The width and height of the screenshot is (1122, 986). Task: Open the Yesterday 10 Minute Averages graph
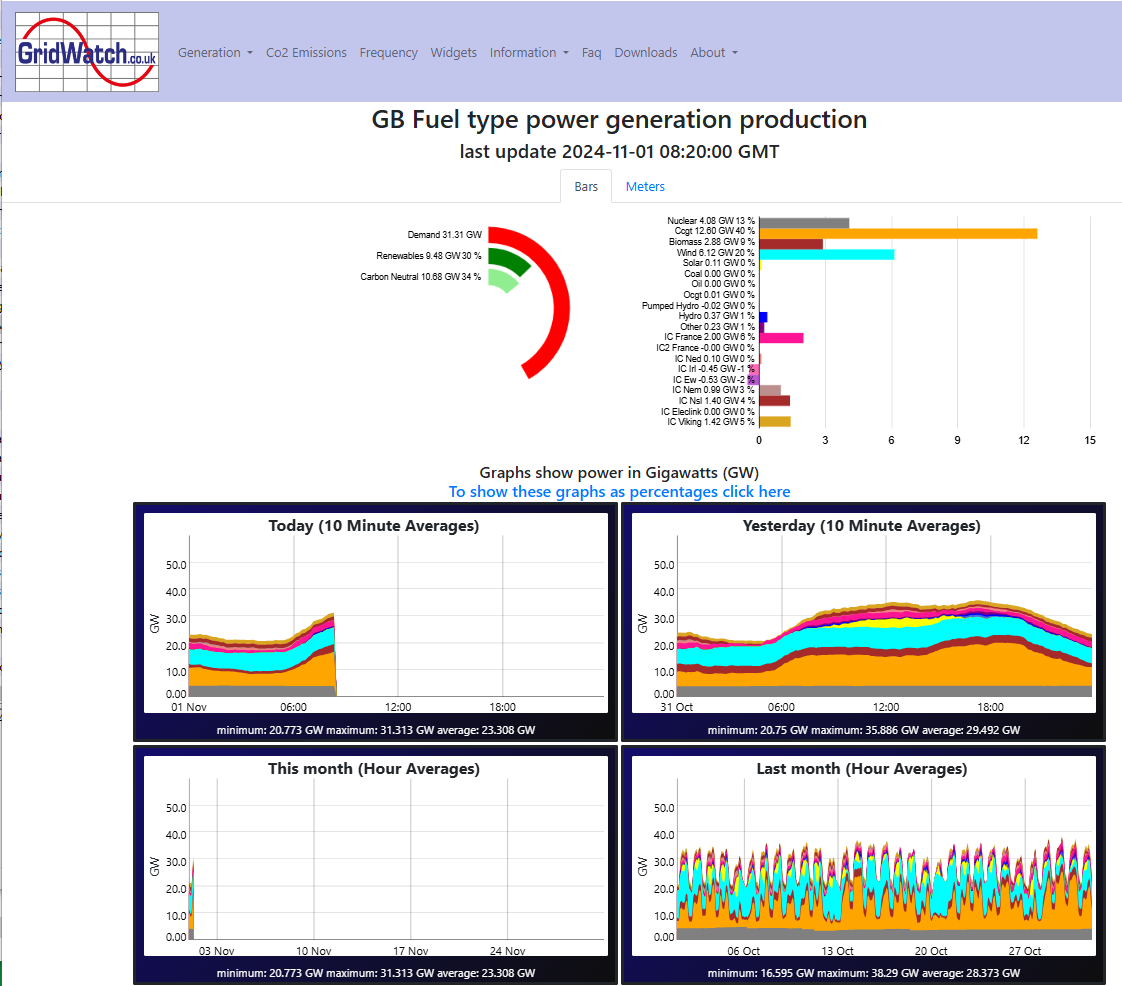863,621
